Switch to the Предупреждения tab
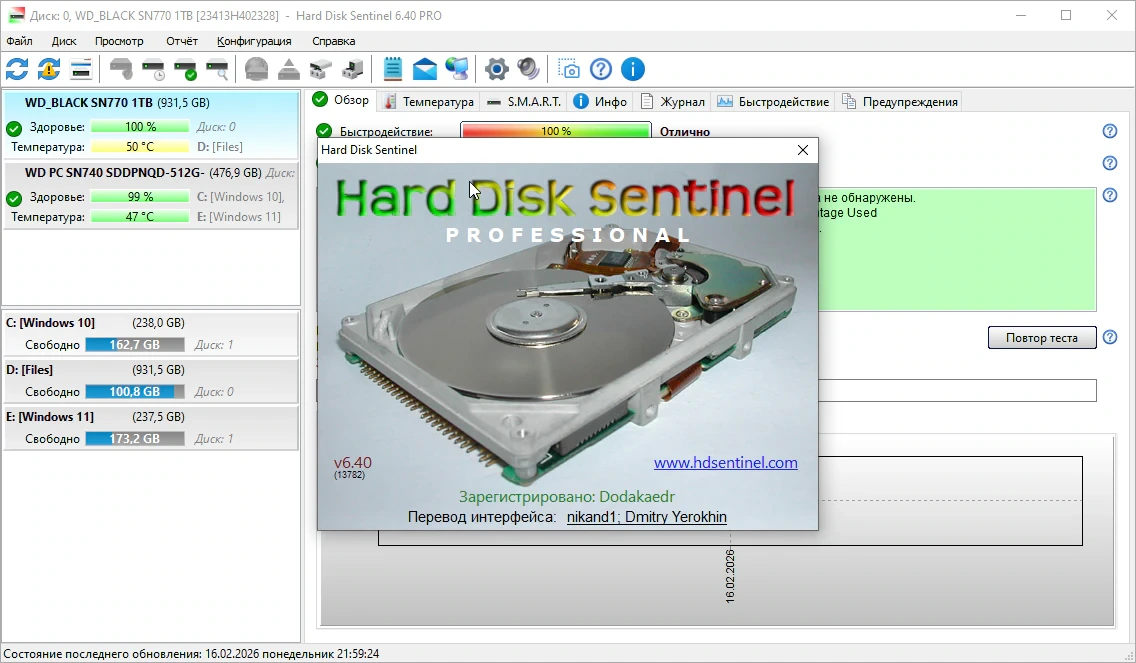This screenshot has width=1136, height=663. [899, 101]
